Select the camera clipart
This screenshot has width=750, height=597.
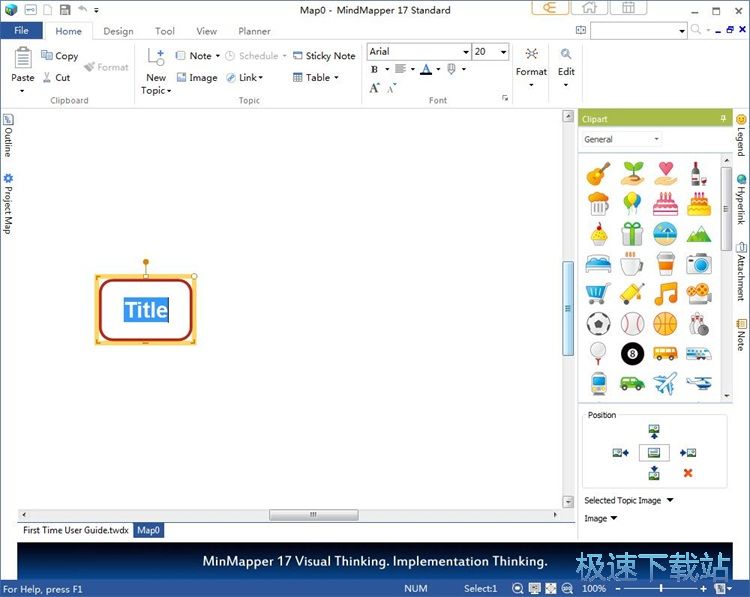699,264
